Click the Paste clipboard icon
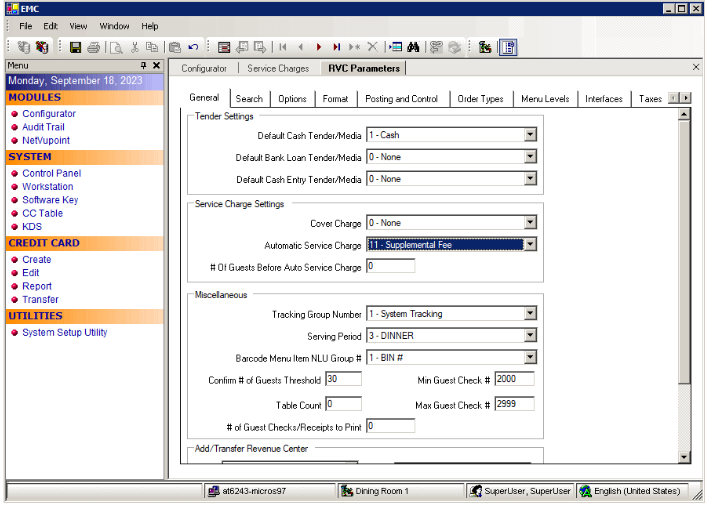707x508 pixels. [175, 47]
